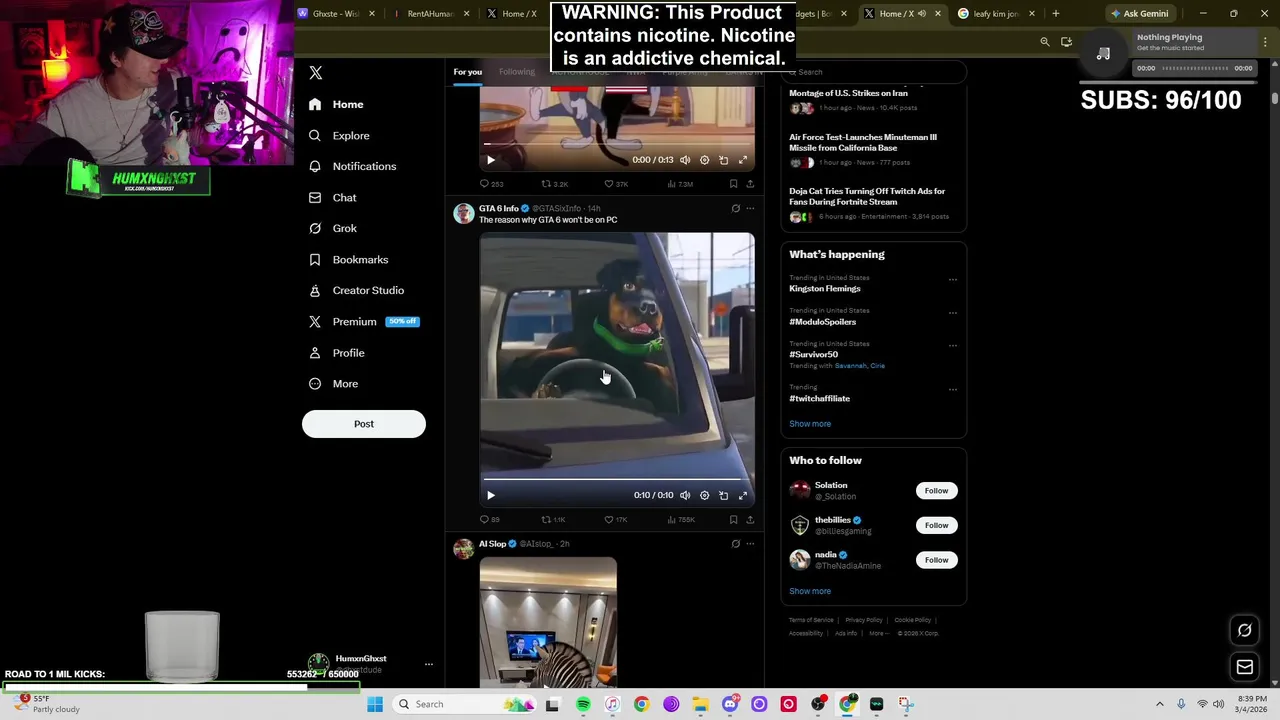Viewport: 1280px width, 720px height.
Task: Toggle picture-in-picture on the GTA 6 video
Action: coord(724,495)
